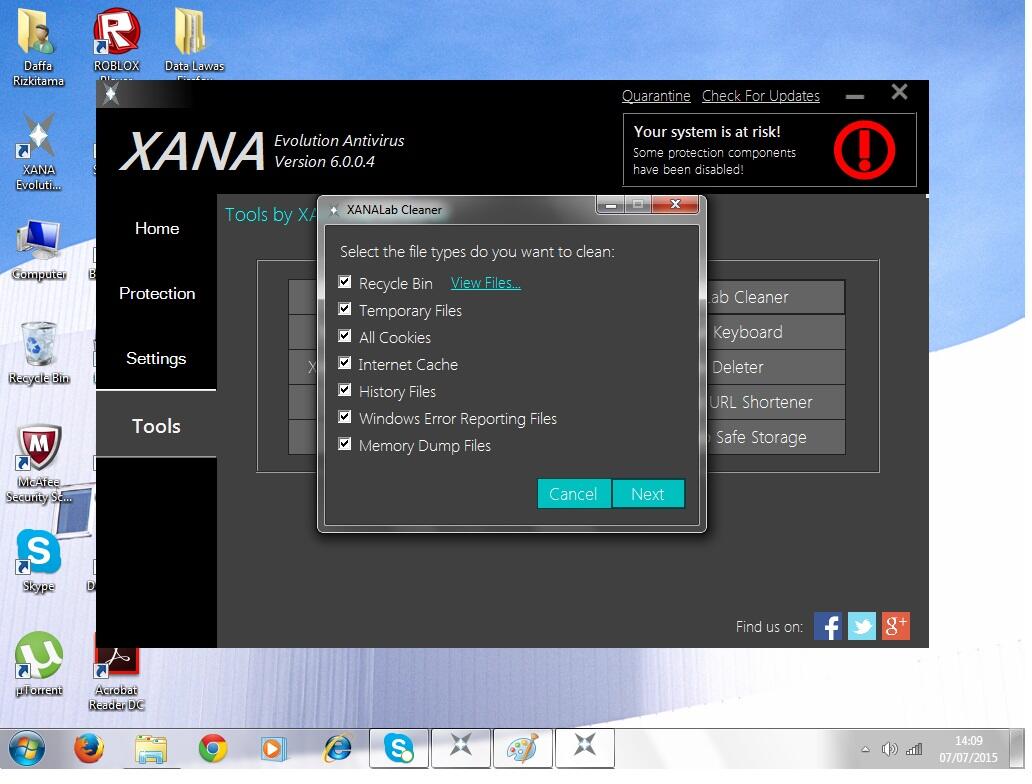The image size is (1032, 784).
Task: Launch Firefox from the taskbar
Action: click(x=89, y=748)
